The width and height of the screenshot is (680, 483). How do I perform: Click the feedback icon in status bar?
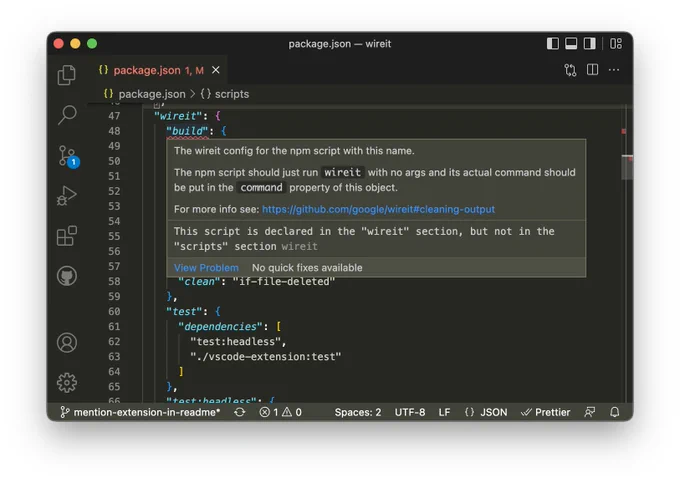[x=590, y=412]
